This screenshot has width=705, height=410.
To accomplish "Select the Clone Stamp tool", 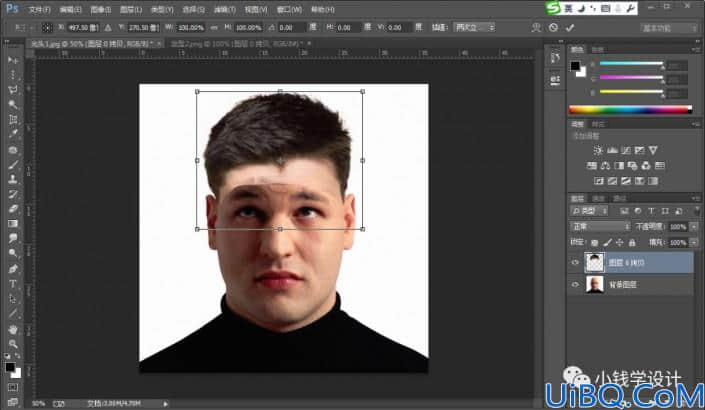I will point(13,179).
